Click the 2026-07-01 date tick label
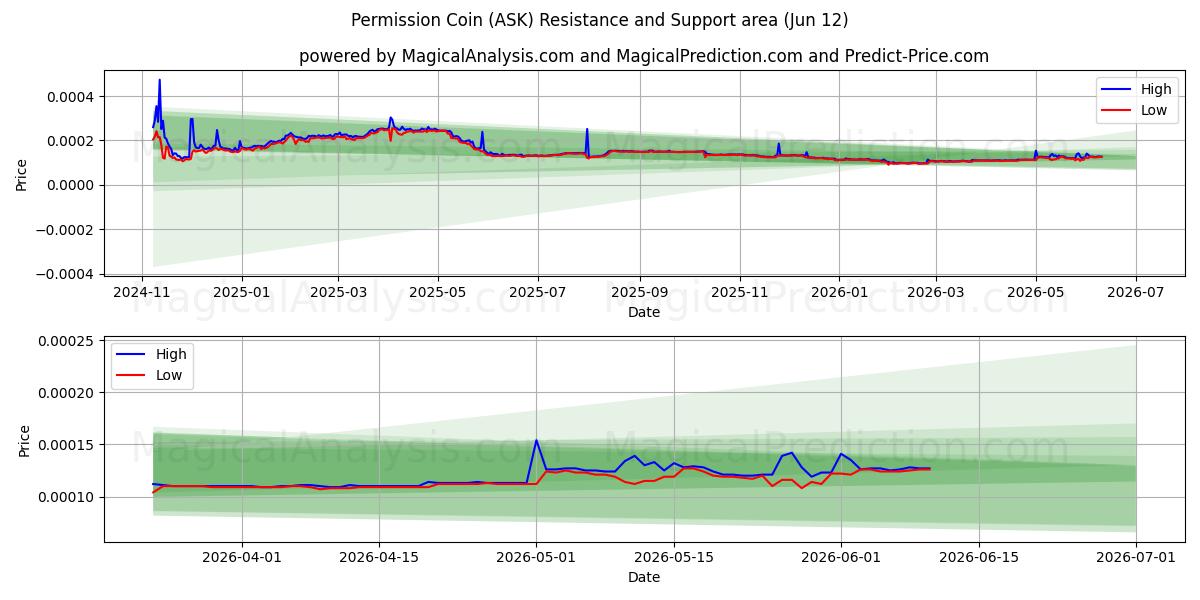The height and width of the screenshot is (600, 1200). tap(1136, 558)
